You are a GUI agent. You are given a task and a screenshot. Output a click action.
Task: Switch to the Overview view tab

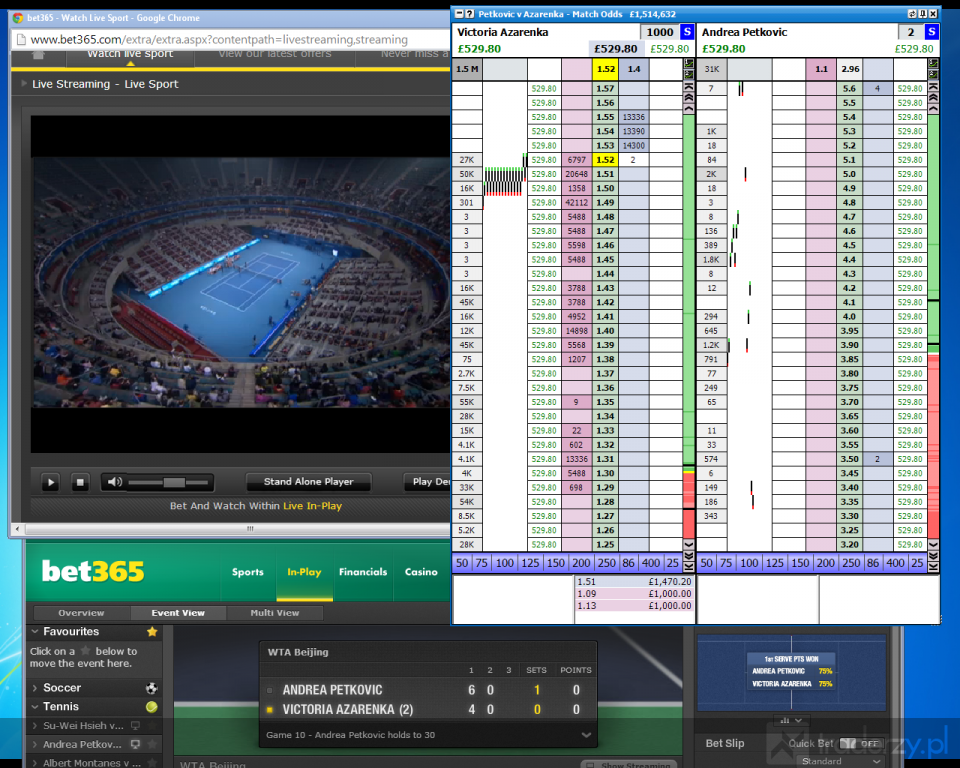pos(81,613)
